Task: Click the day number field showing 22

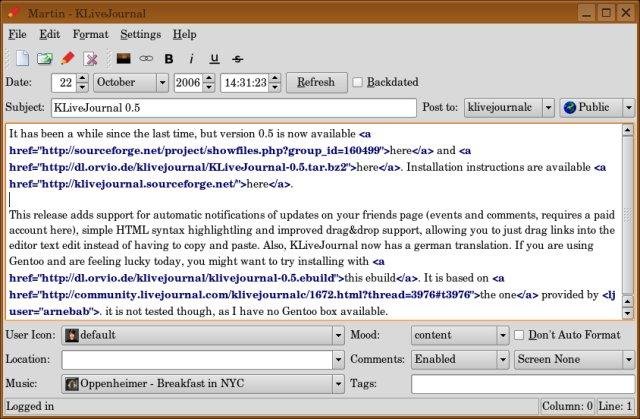Action: pos(64,83)
